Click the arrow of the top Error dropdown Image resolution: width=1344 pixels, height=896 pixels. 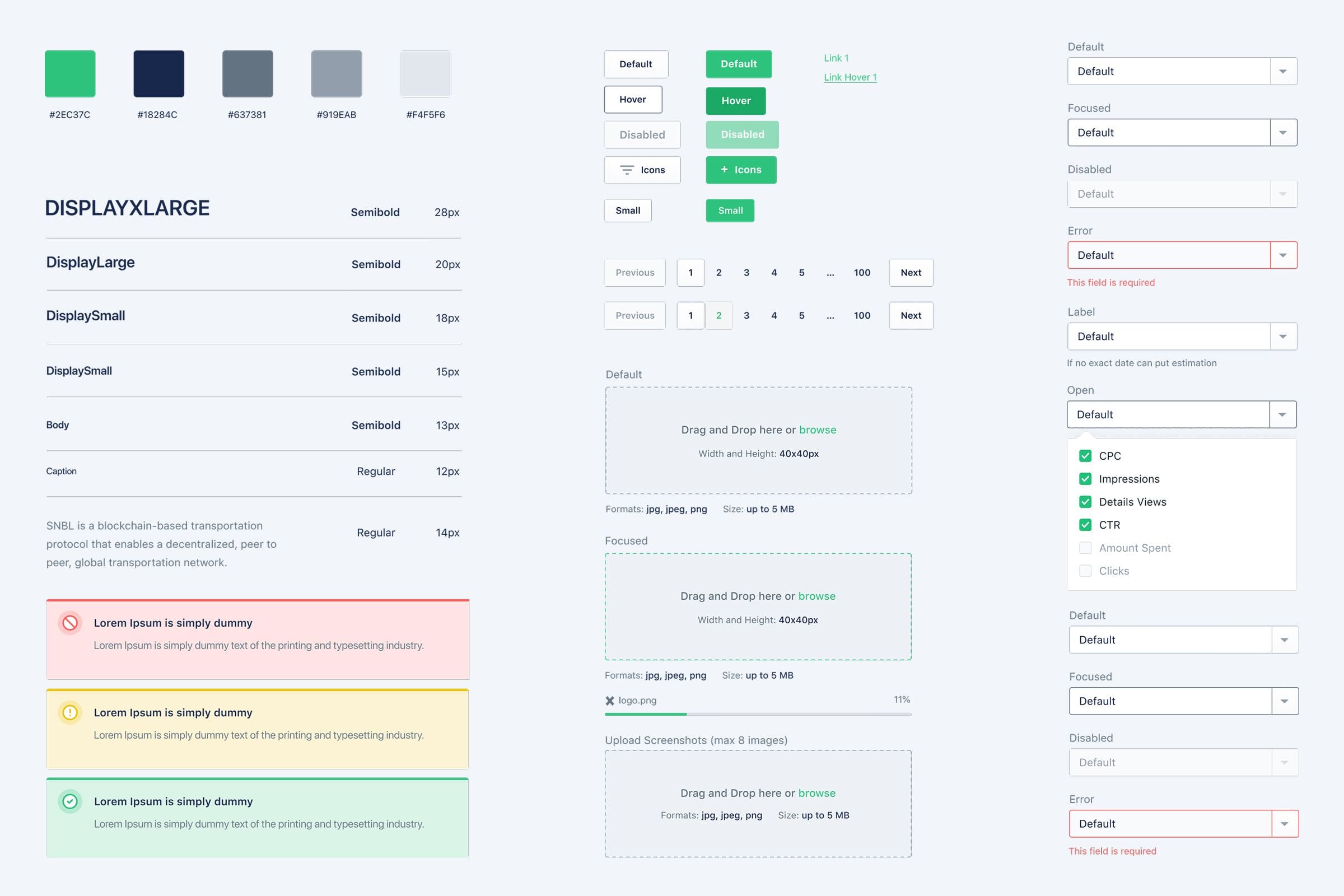pos(1283,255)
